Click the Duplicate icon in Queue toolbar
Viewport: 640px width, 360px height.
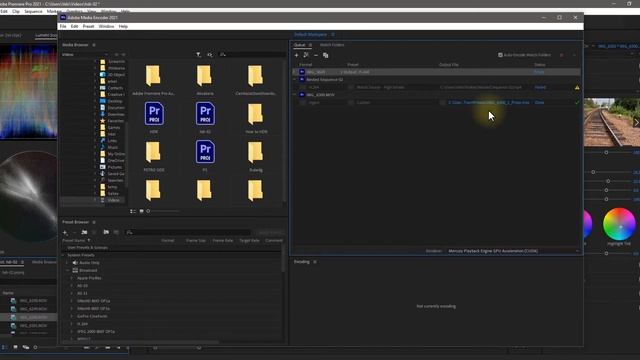[325, 55]
